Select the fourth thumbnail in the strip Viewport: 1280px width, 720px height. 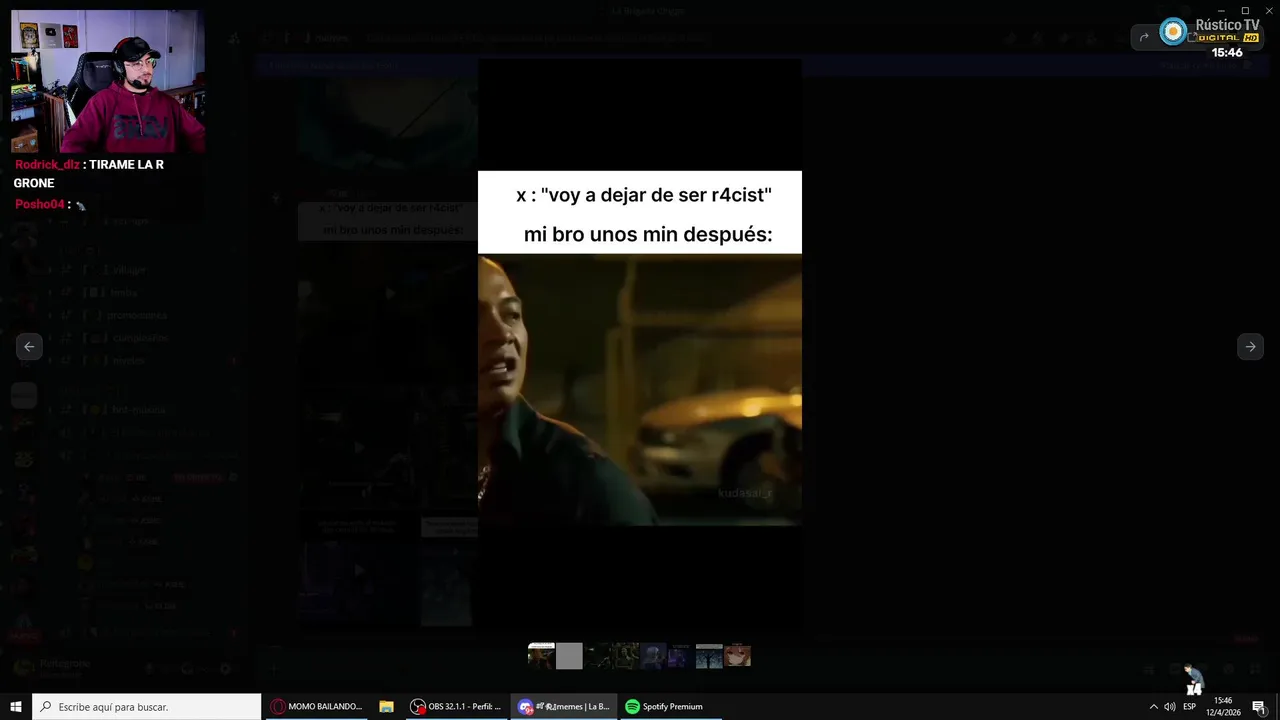[625, 656]
